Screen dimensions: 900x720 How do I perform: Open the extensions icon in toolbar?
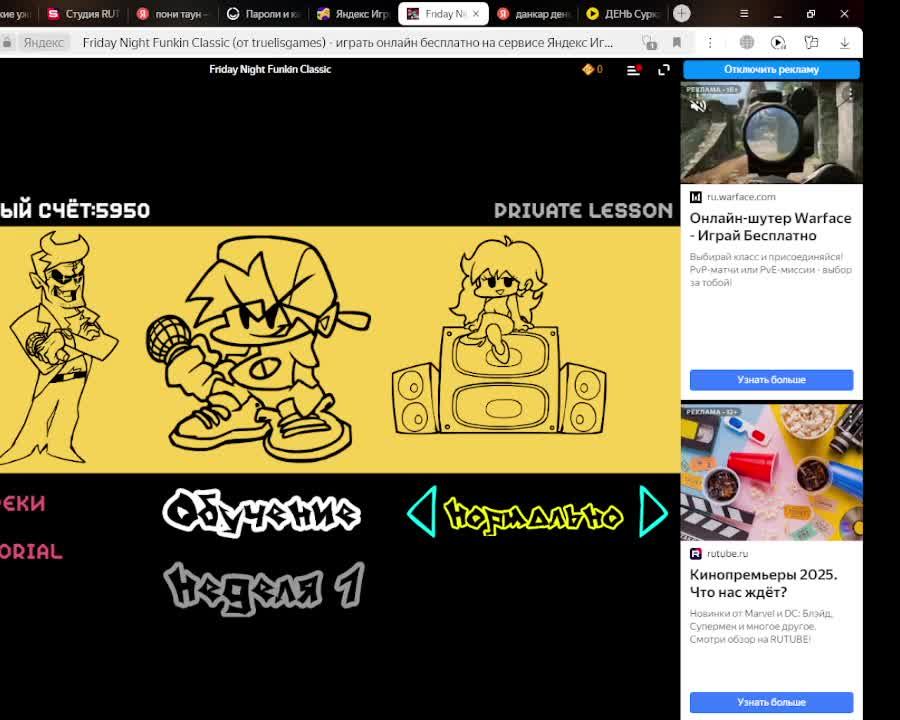[x=811, y=42]
